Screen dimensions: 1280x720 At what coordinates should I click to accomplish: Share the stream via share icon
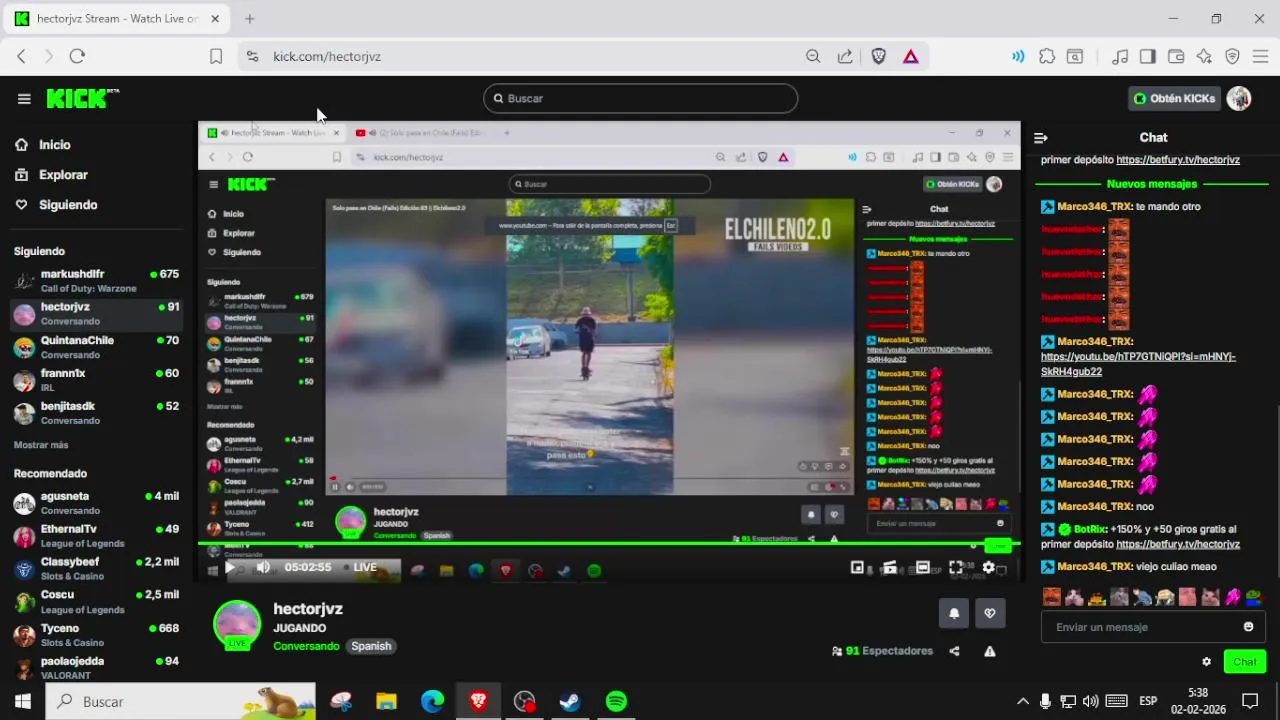click(x=954, y=651)
